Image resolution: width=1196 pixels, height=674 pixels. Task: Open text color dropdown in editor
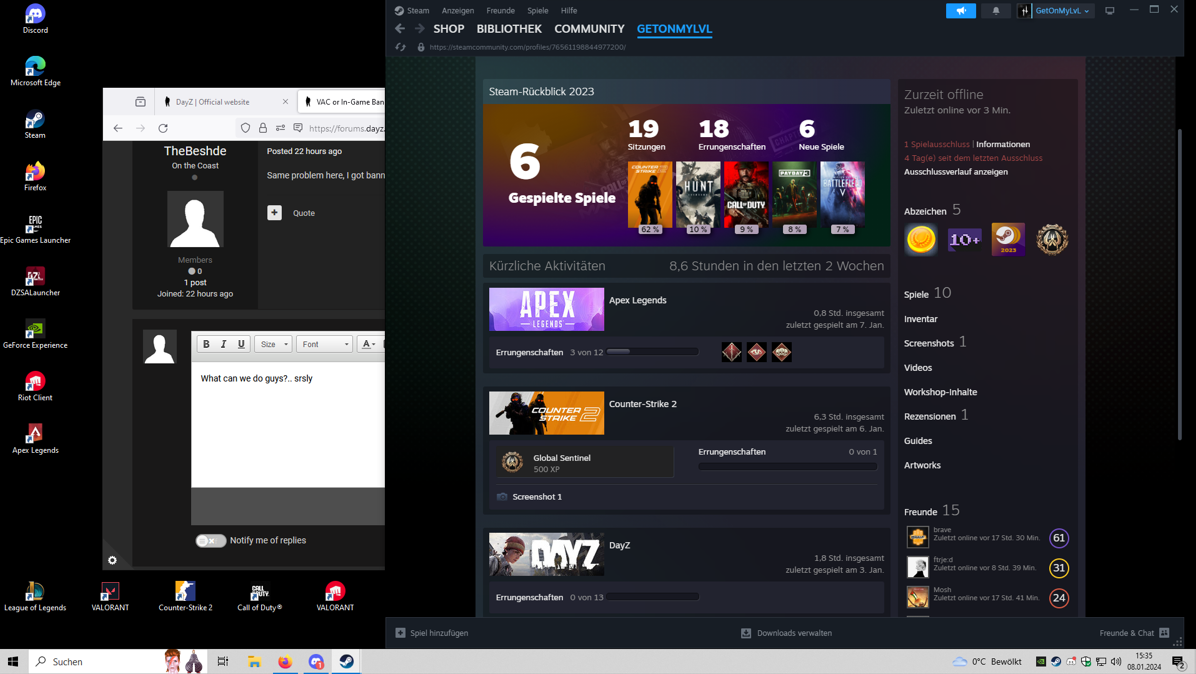pos(368,345)
